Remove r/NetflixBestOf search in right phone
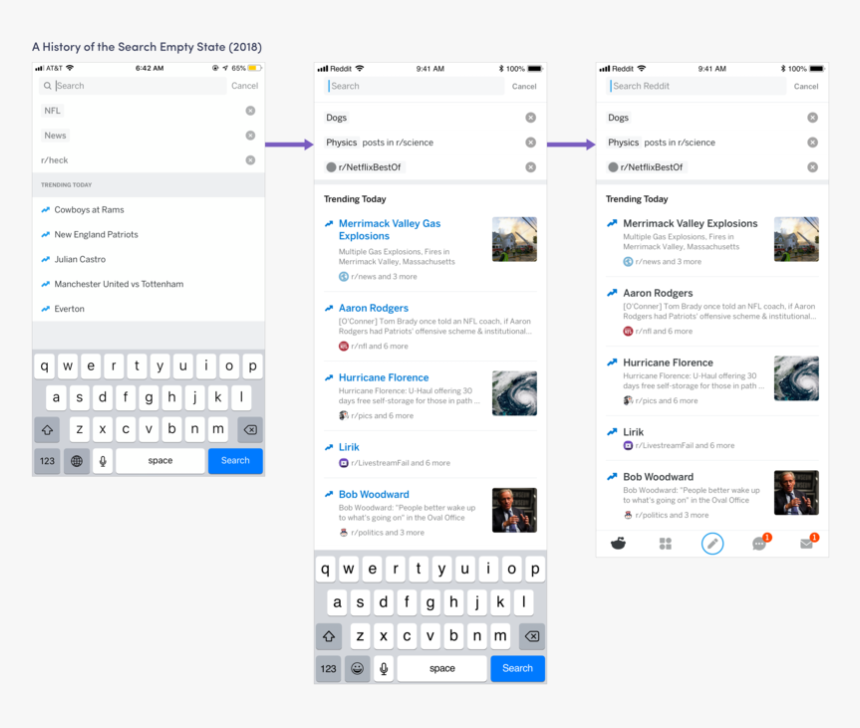Image resolution: width=860 pixels, height=728 pixels. click(812, 167)
